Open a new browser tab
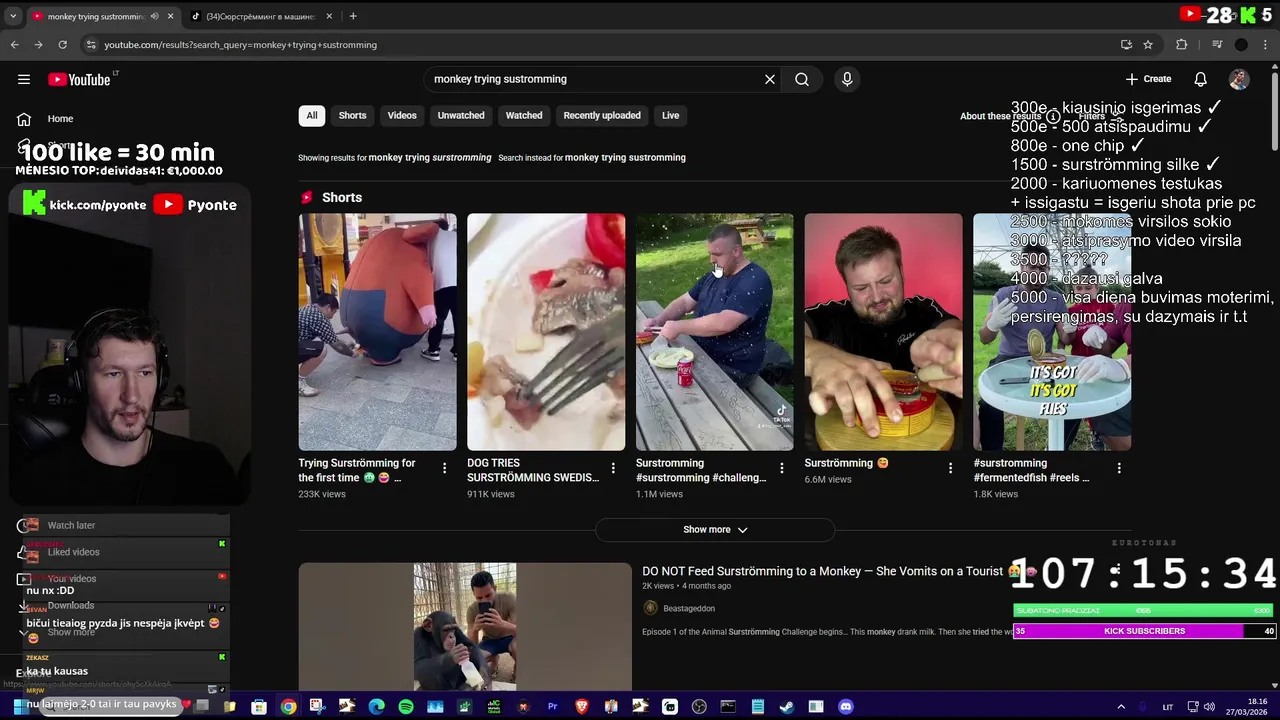The height and width of the screenshot is (720, 1280). pyautogui.click(x=353, y=16)
